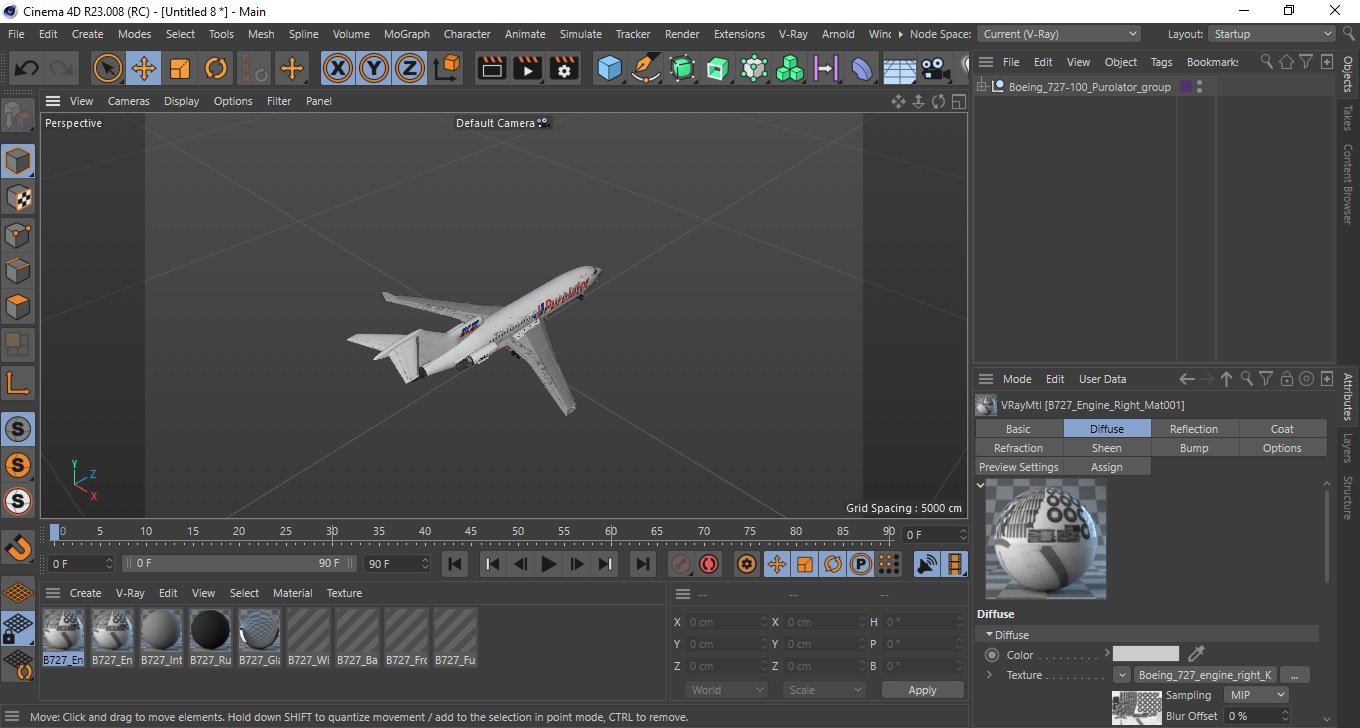Add a MoGraph Cloner object
The image size is (1360, 728).
coord(790,69)
